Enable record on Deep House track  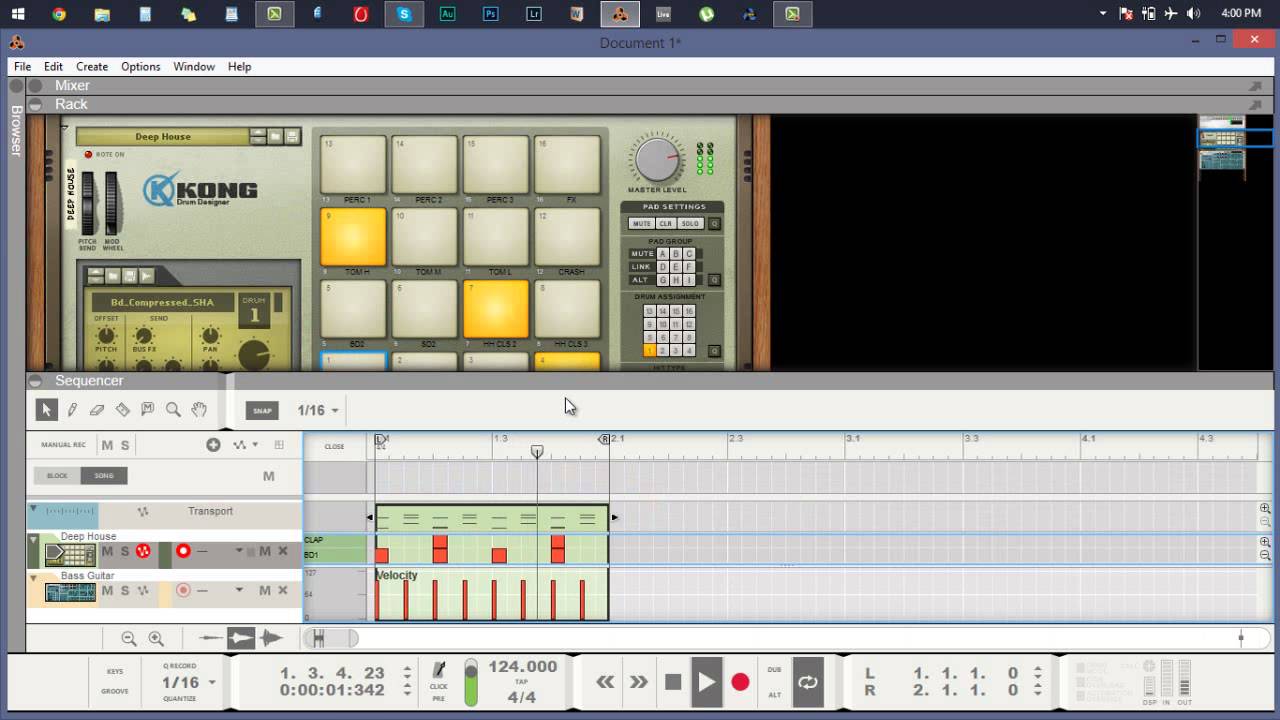tap(183, 551)
